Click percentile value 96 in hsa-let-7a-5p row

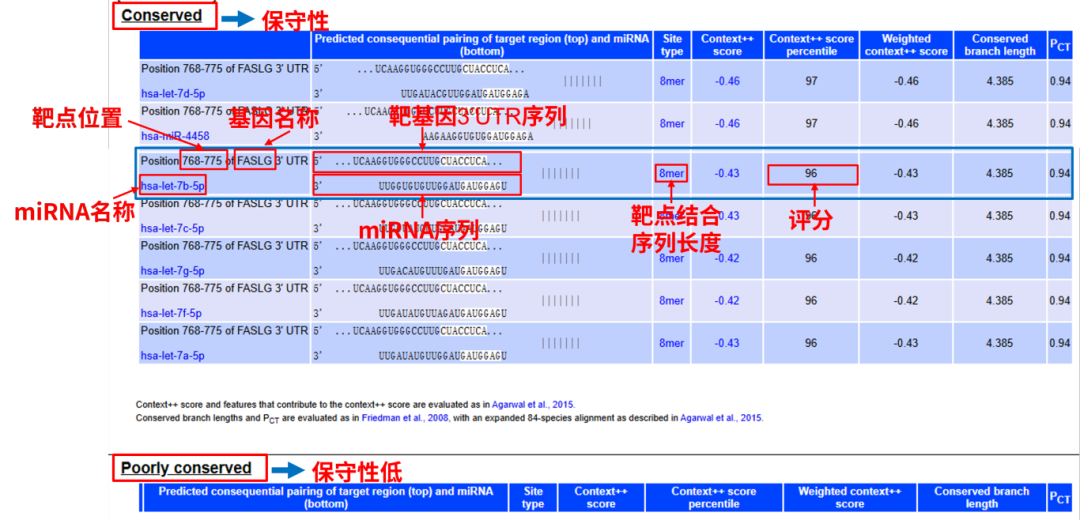(x=811, y=343)
